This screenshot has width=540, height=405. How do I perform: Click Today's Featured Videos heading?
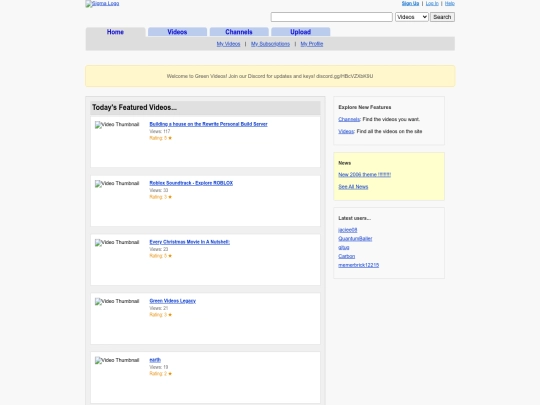134,107
